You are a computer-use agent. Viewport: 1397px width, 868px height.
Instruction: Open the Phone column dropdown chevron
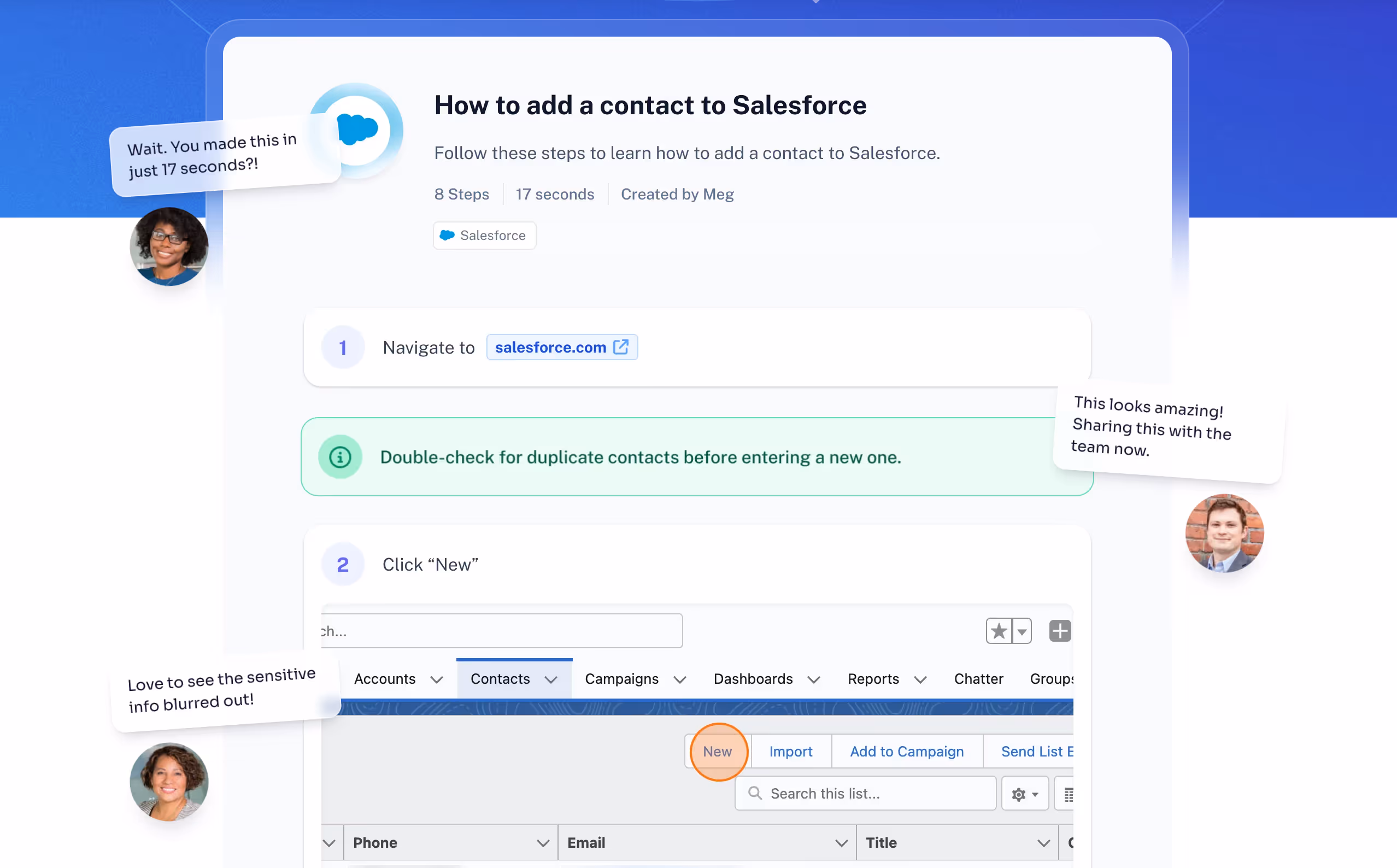(543, 843)
